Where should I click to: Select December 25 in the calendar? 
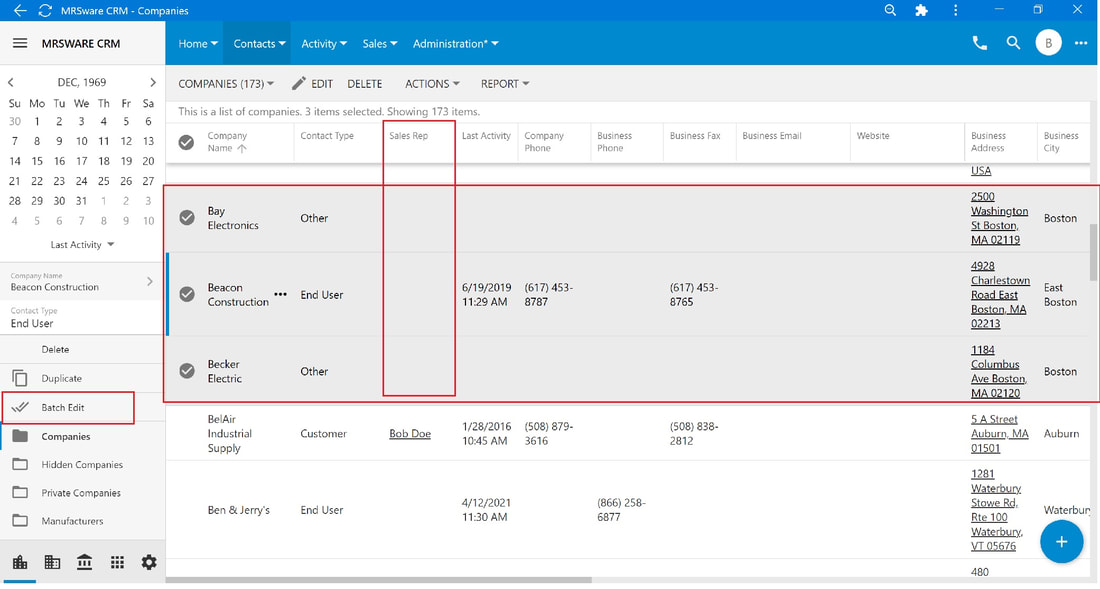pyautogui.click(x=104, y=181)
